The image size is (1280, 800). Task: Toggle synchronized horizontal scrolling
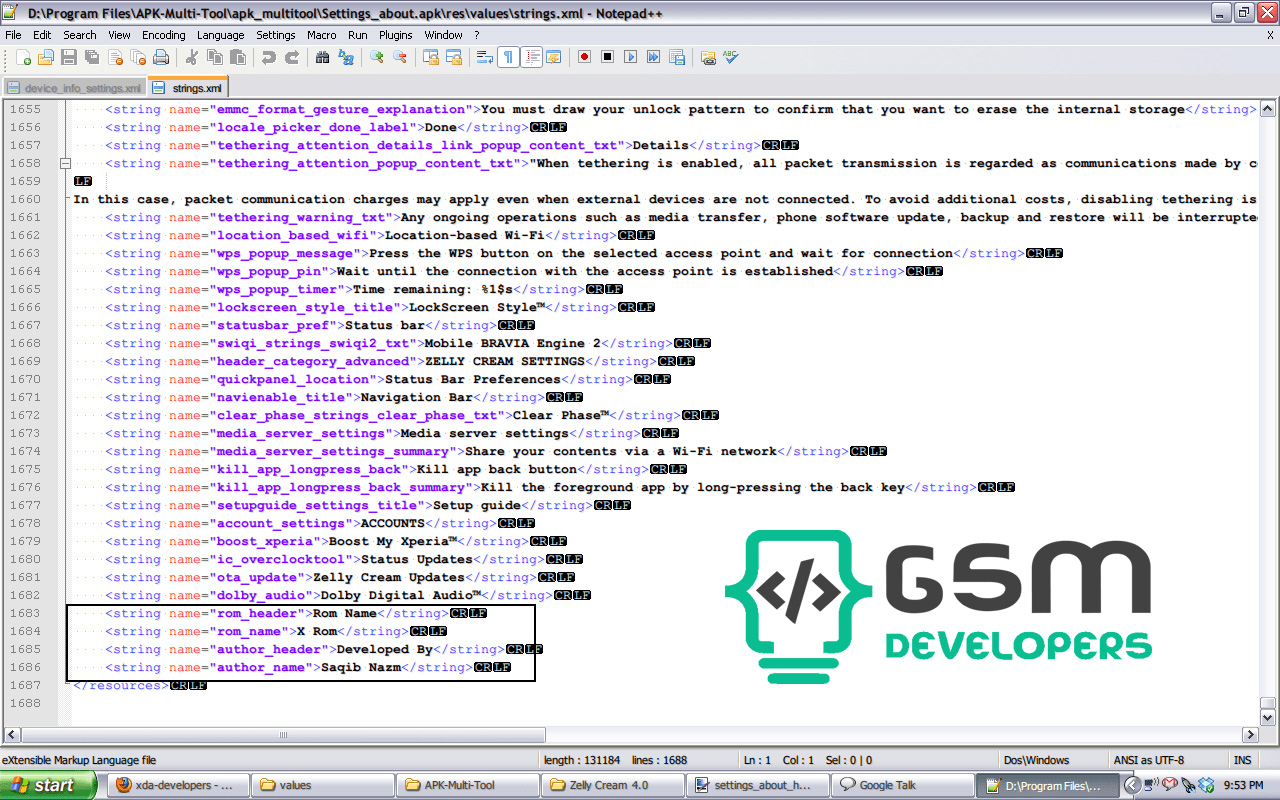(x=454, y=57)
